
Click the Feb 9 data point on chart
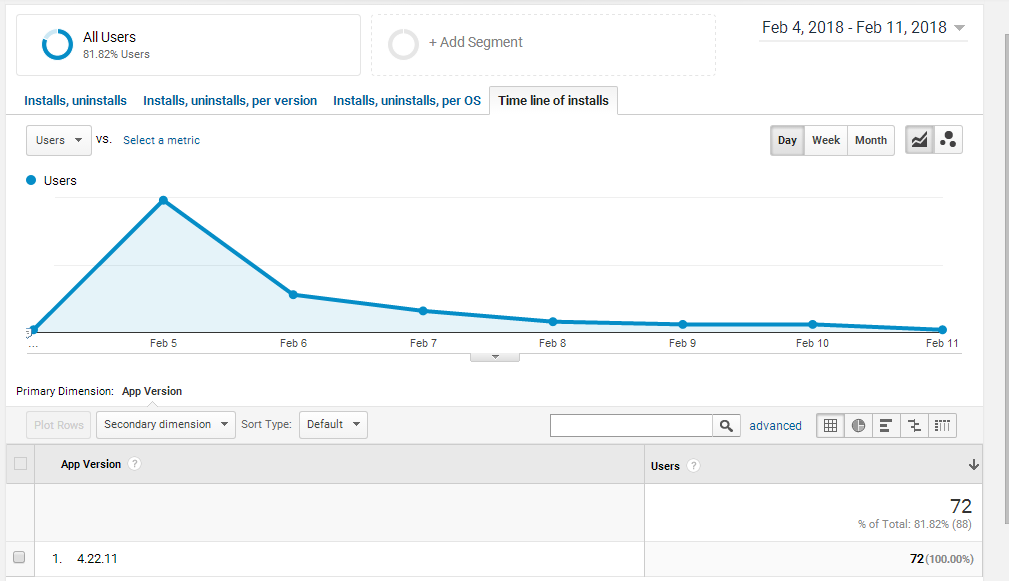(683, 324)
